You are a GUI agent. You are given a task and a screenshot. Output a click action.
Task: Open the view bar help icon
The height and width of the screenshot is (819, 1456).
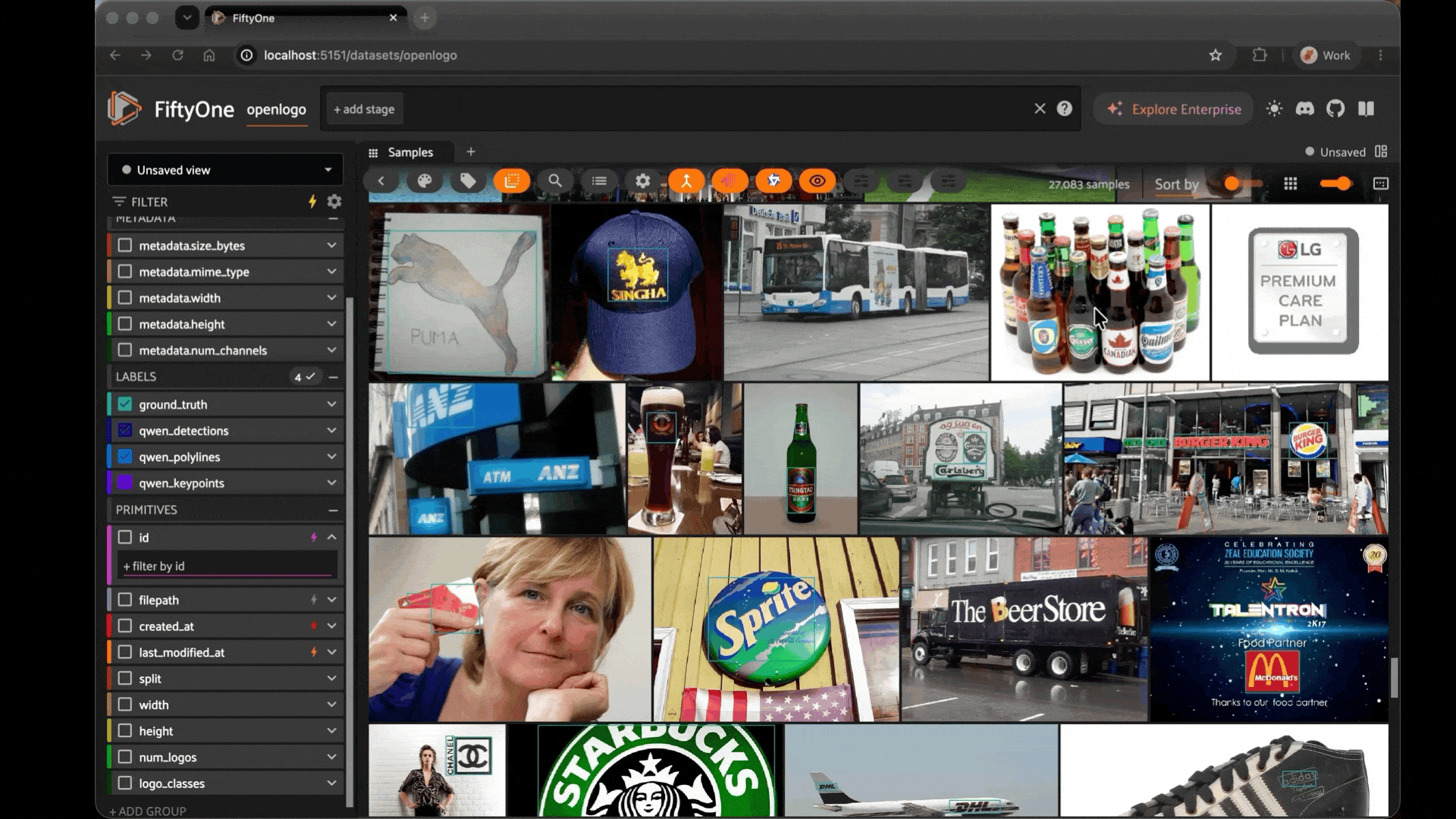pyautogui.click(x=1065, y=108)
